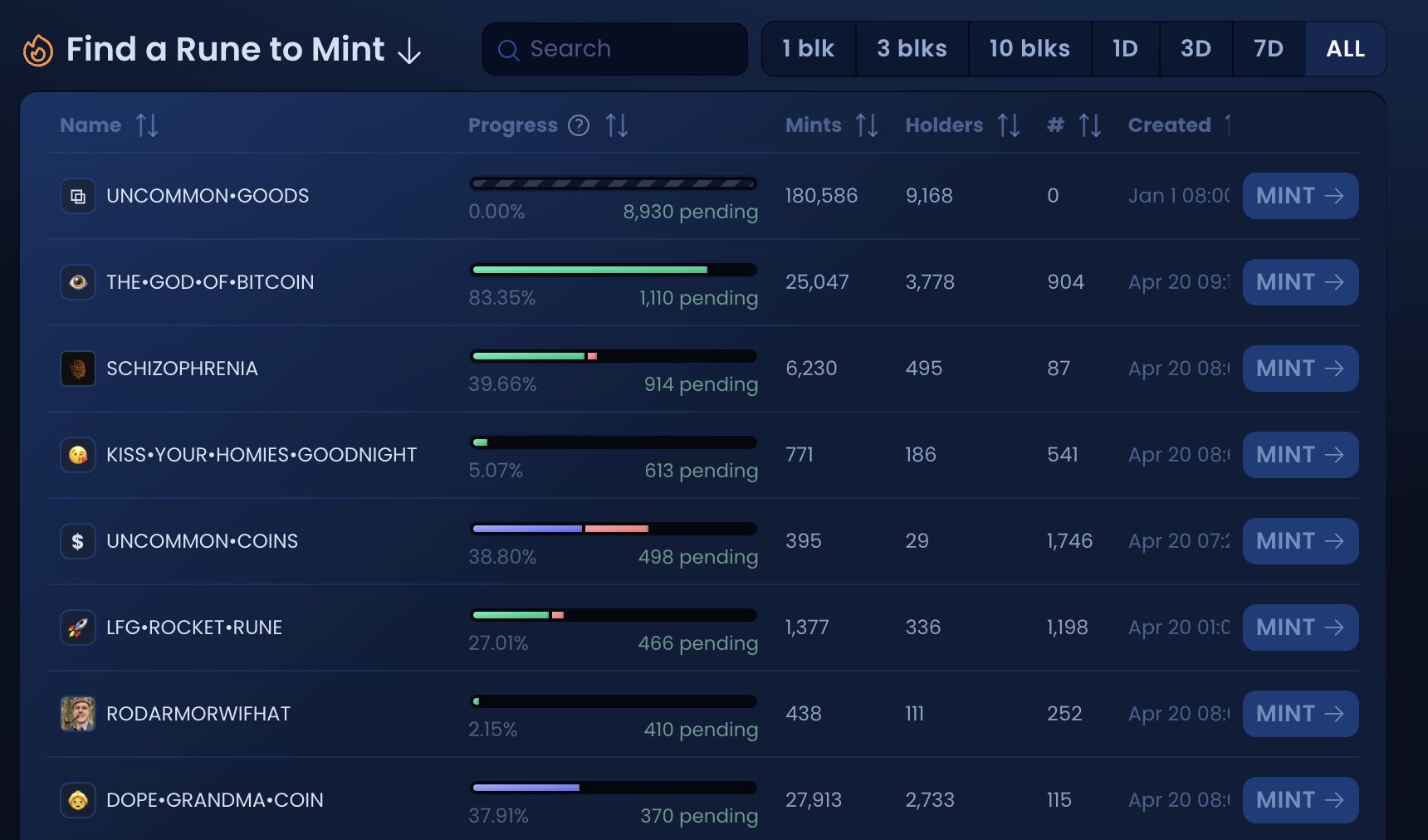Viewport: 1428px width, 840px height.
Task: Open the RODARMORWIFHAT avatar thumbnail
Action: pos(78,714)
